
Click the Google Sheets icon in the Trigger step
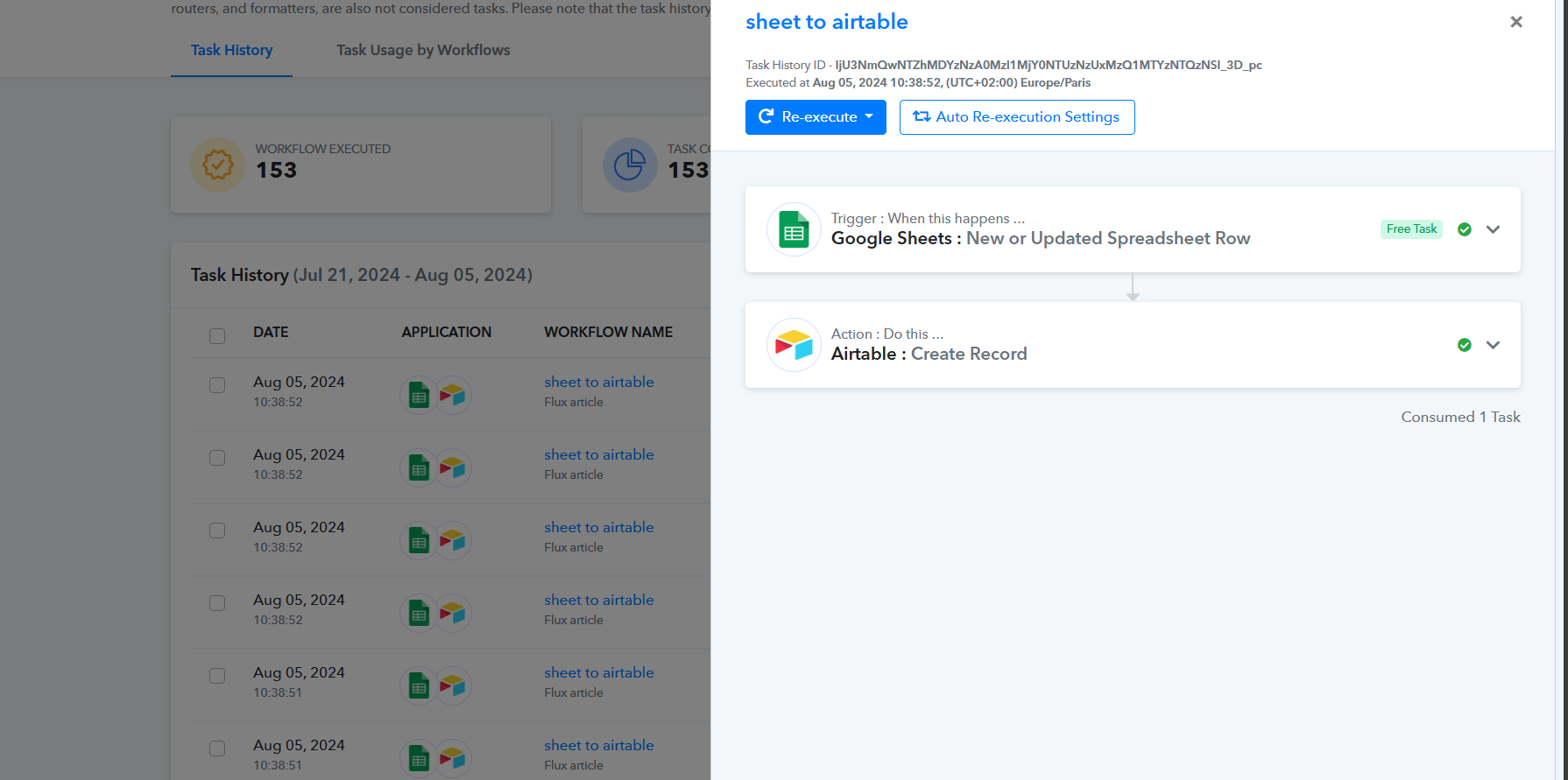(x=794, y=229)
